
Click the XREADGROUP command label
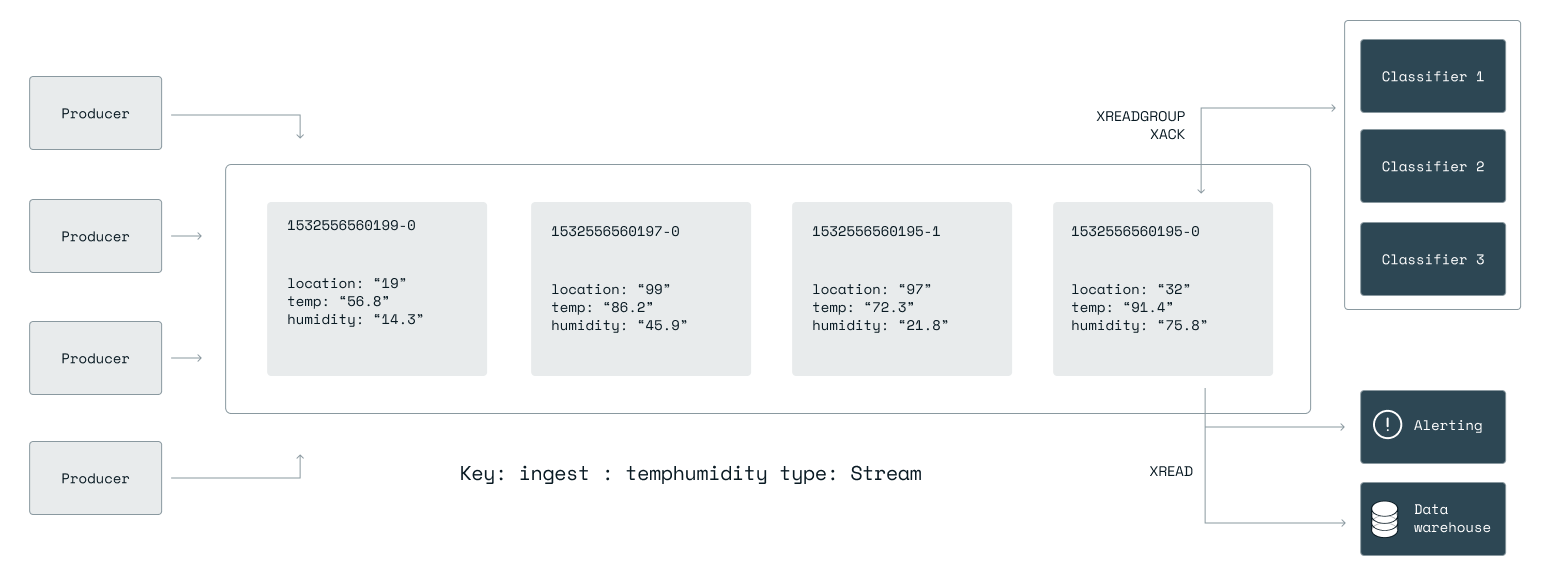coord(1140,116)
